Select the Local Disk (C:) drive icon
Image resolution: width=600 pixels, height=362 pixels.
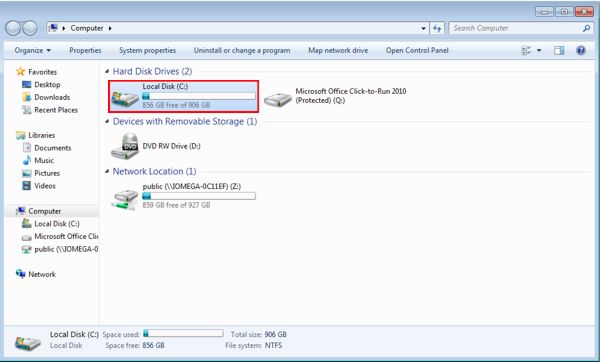125,98
